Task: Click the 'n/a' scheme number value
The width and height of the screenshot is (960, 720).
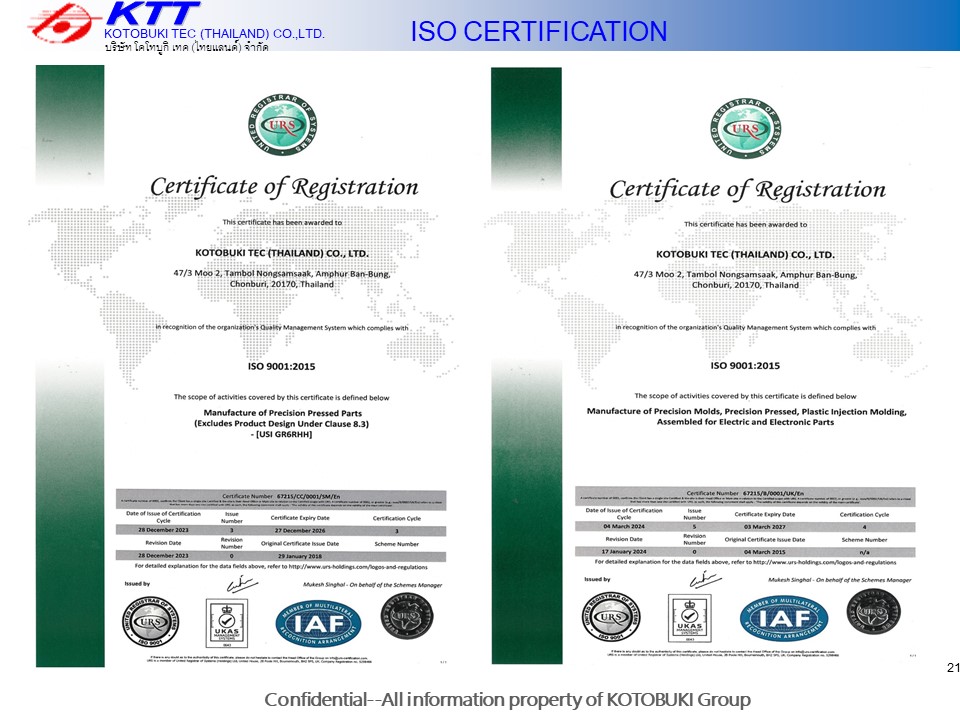Action: [864, 552]
